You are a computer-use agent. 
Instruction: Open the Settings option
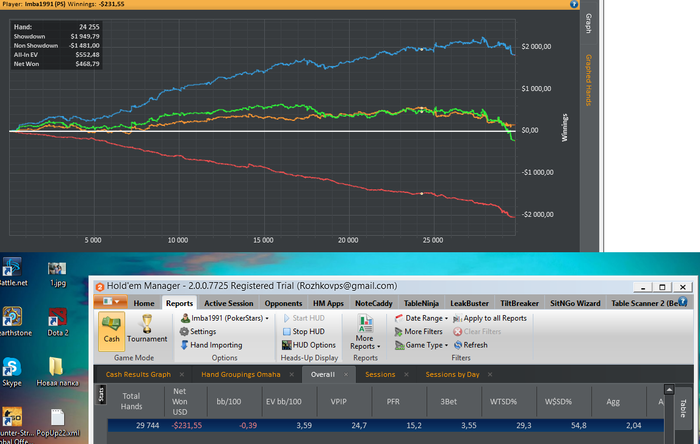tap(198, 332)
